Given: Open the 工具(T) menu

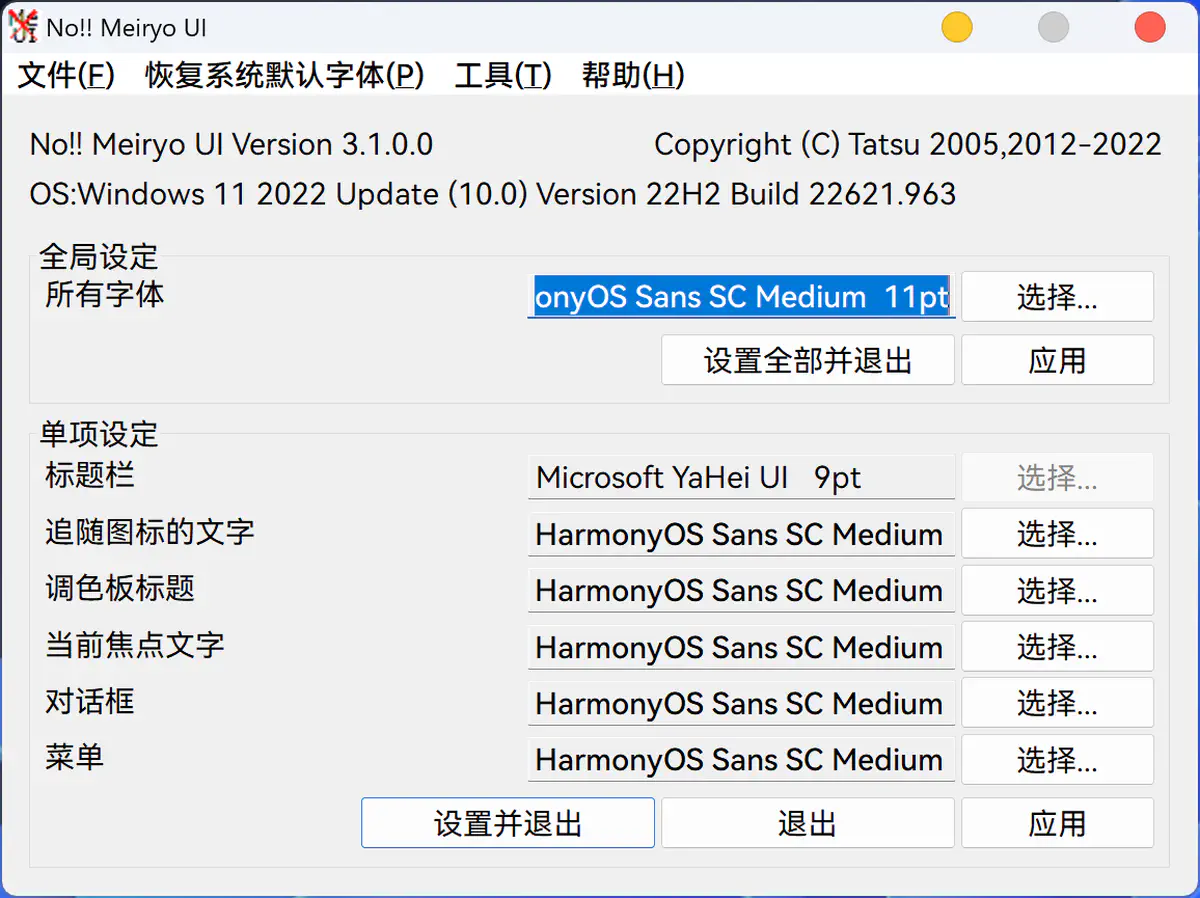Looking at the screenshot, I should [503, 76].
